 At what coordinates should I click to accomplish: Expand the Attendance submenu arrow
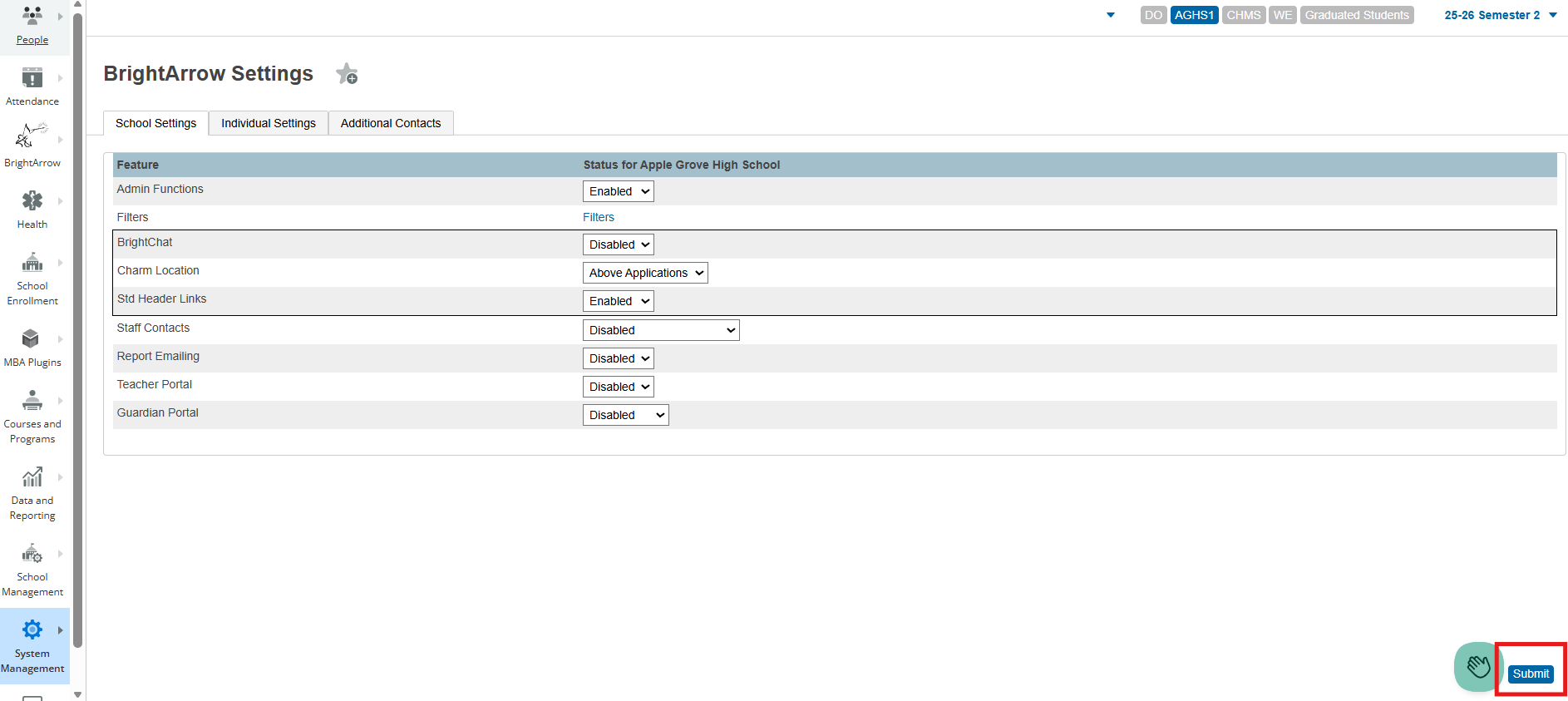pos(61,78)
